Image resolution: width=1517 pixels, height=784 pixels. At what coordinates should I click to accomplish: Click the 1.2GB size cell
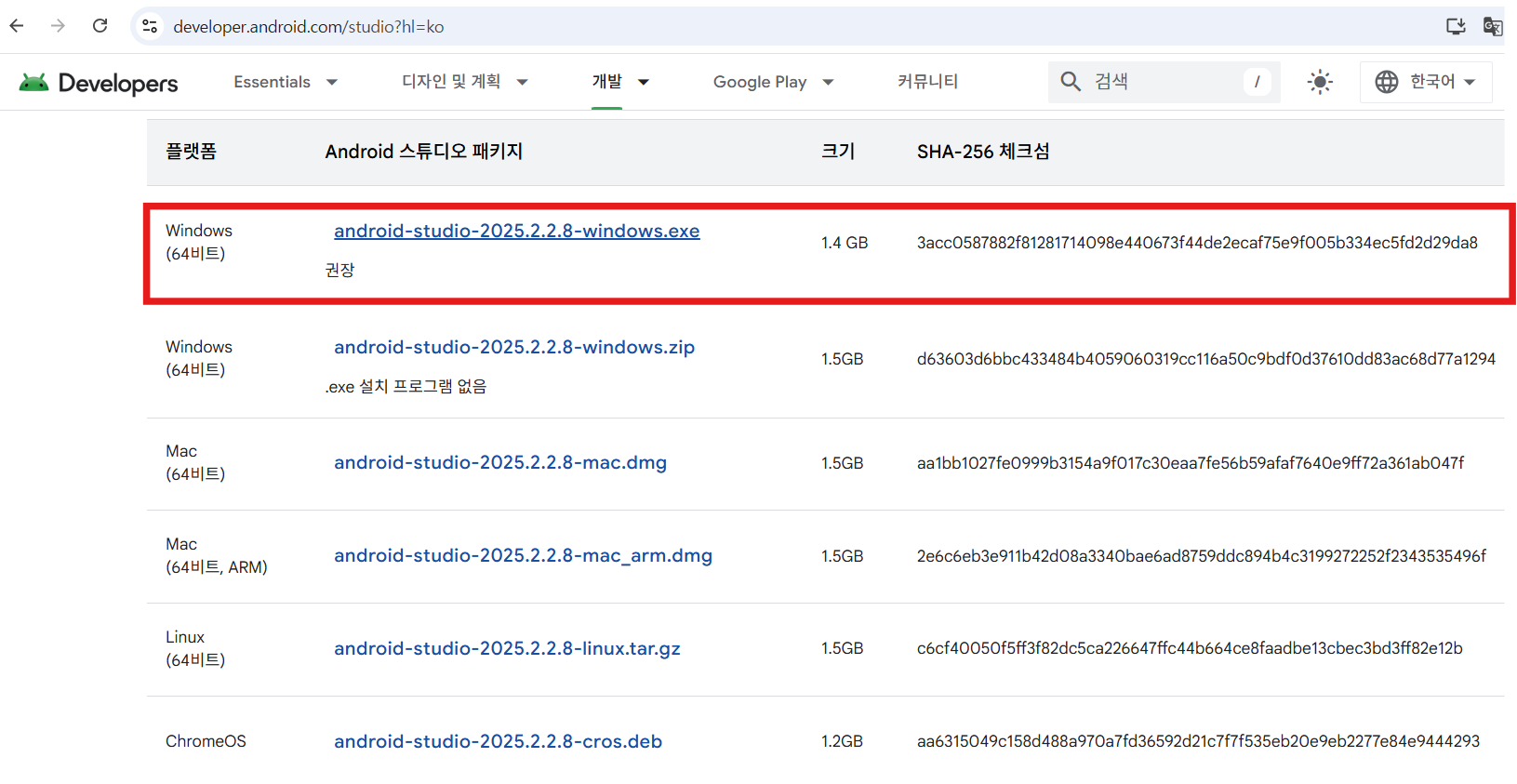pyautogui.click(x=842, y=741)
